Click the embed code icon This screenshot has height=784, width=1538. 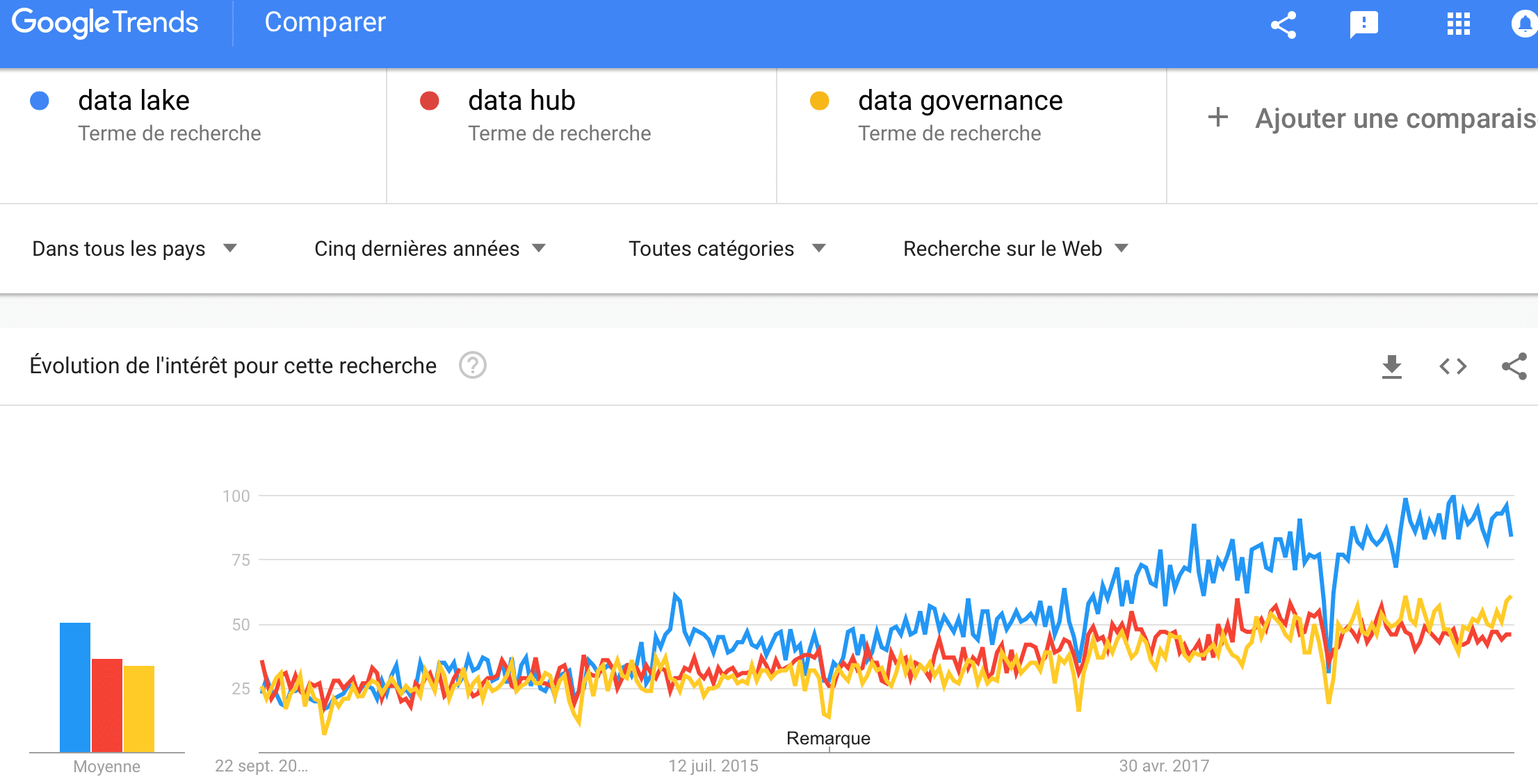[1452, 366]
